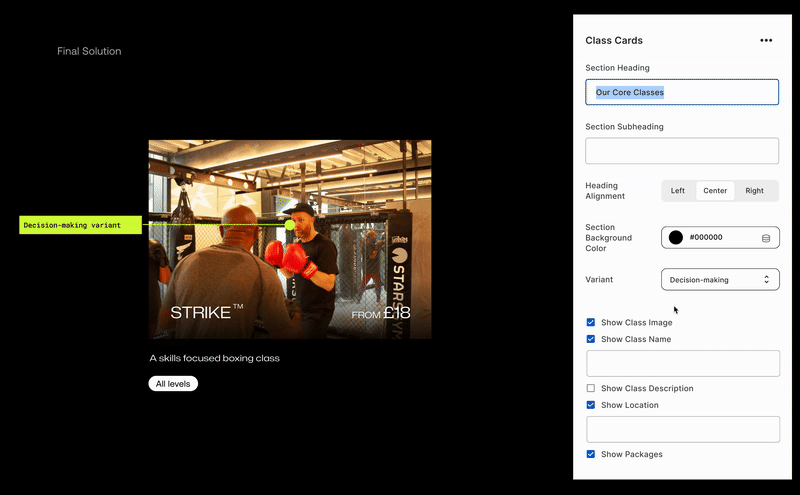
Task: Set heading alignment to Center
Action: click(x=715, y=191)
